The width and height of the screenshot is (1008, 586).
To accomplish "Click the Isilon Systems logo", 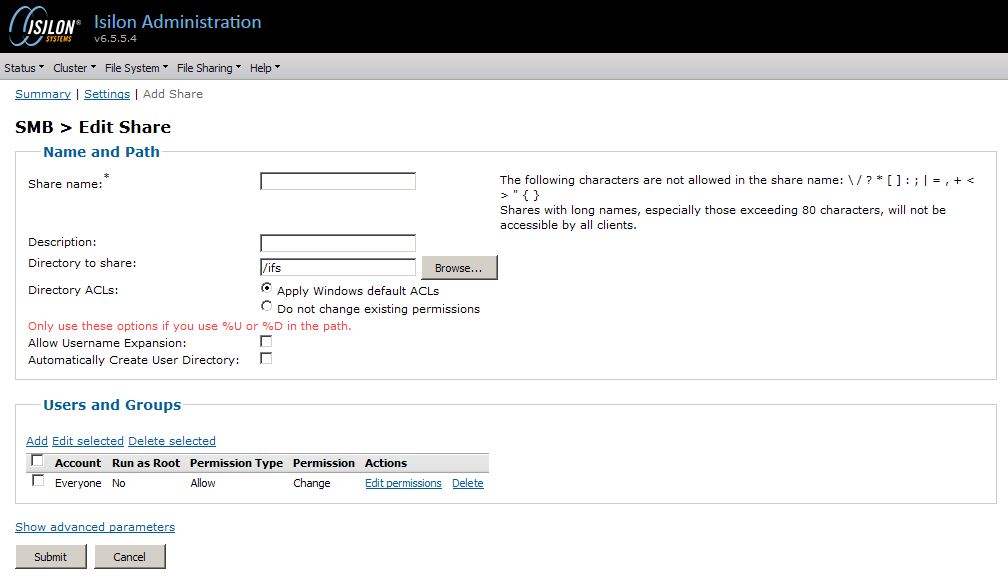I will pyautogui.click(x=44, y=26).
